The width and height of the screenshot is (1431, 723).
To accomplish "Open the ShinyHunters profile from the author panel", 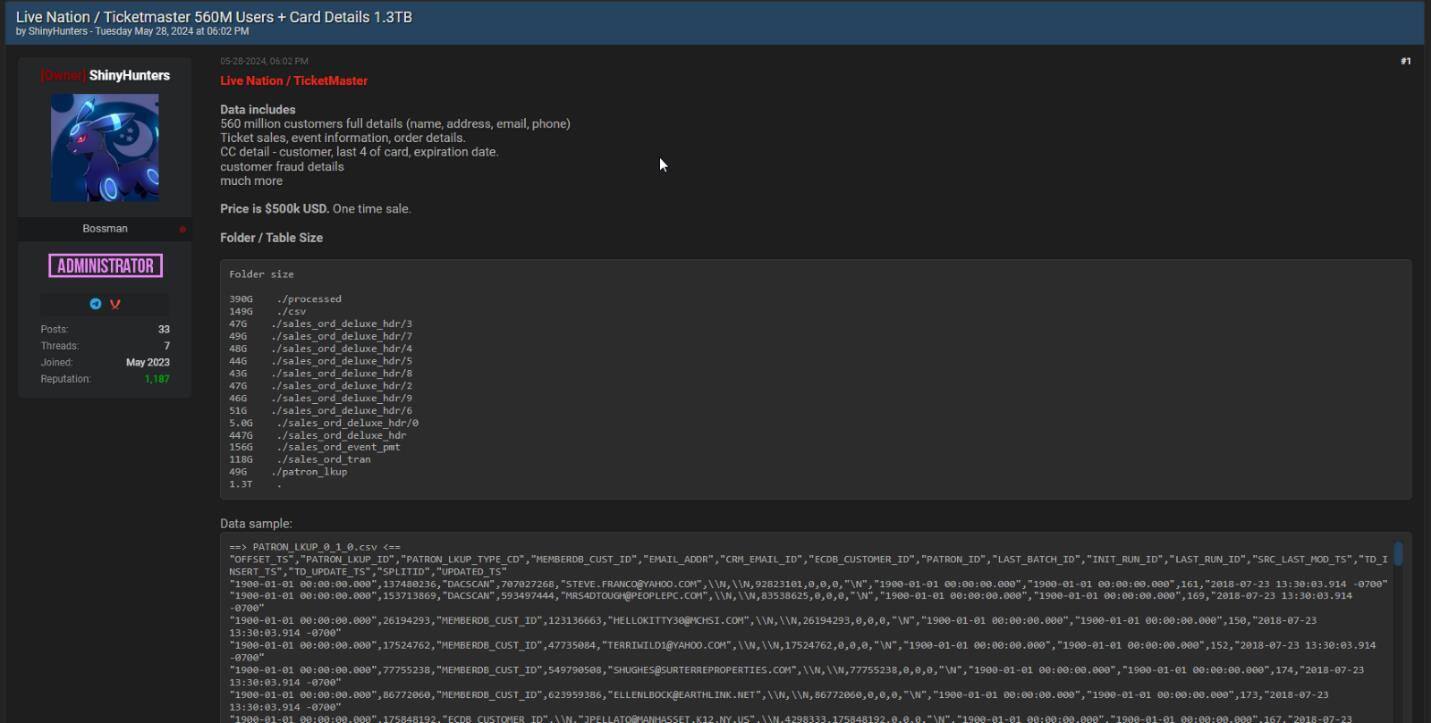I will (129, 76).
